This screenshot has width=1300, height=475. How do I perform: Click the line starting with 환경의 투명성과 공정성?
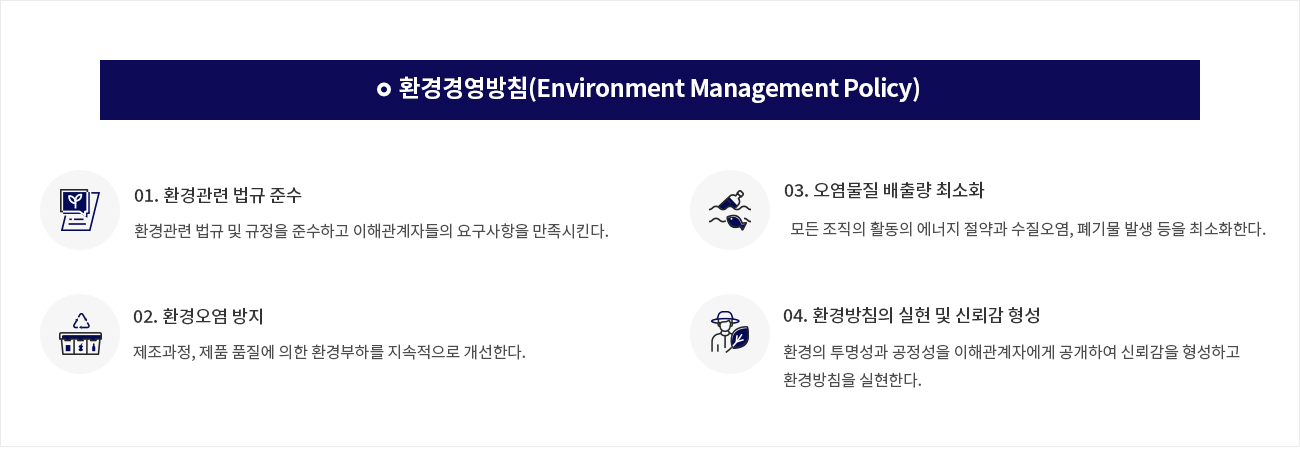click(1012, 352)
